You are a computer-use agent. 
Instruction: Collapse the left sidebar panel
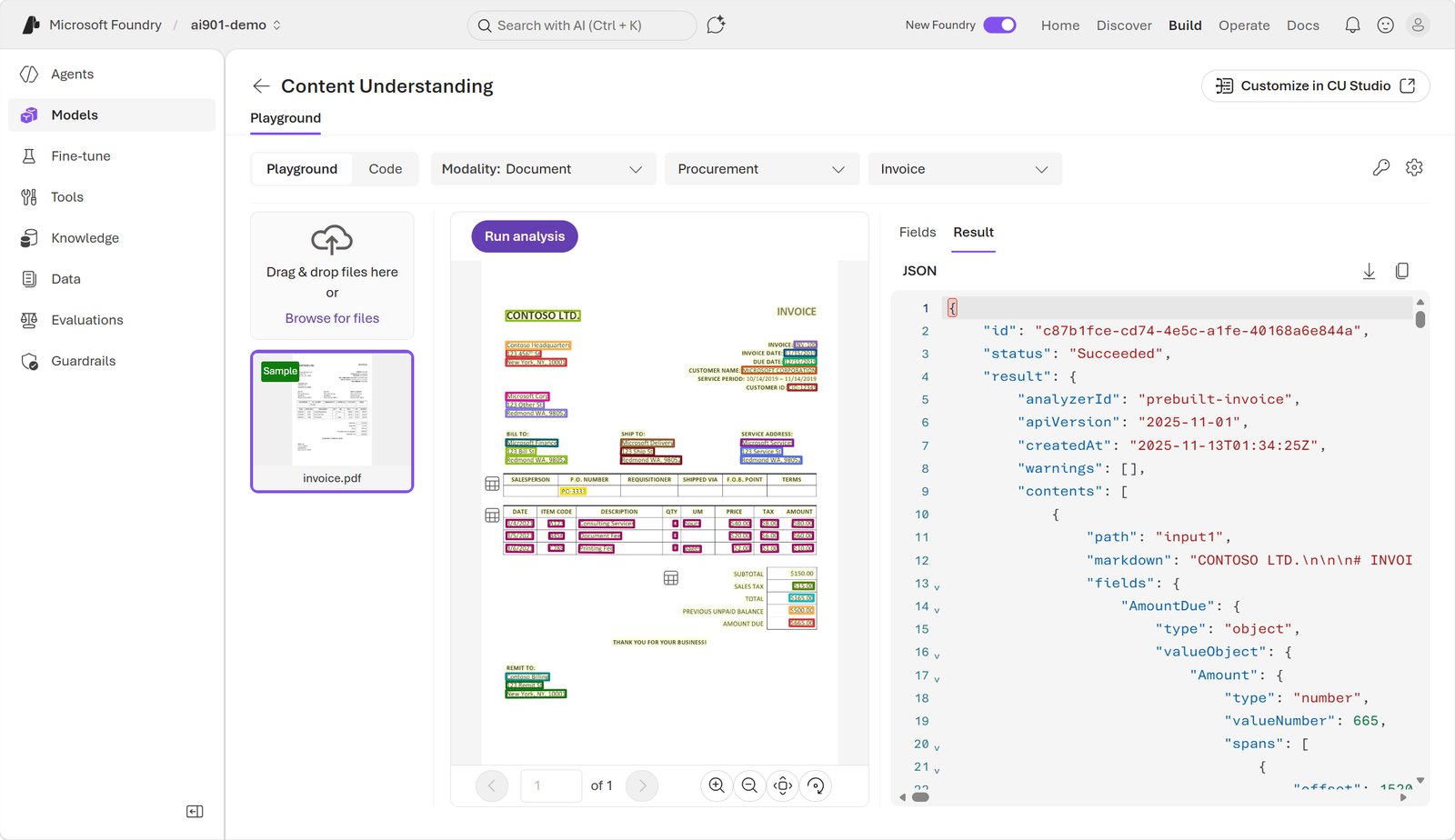195,811
